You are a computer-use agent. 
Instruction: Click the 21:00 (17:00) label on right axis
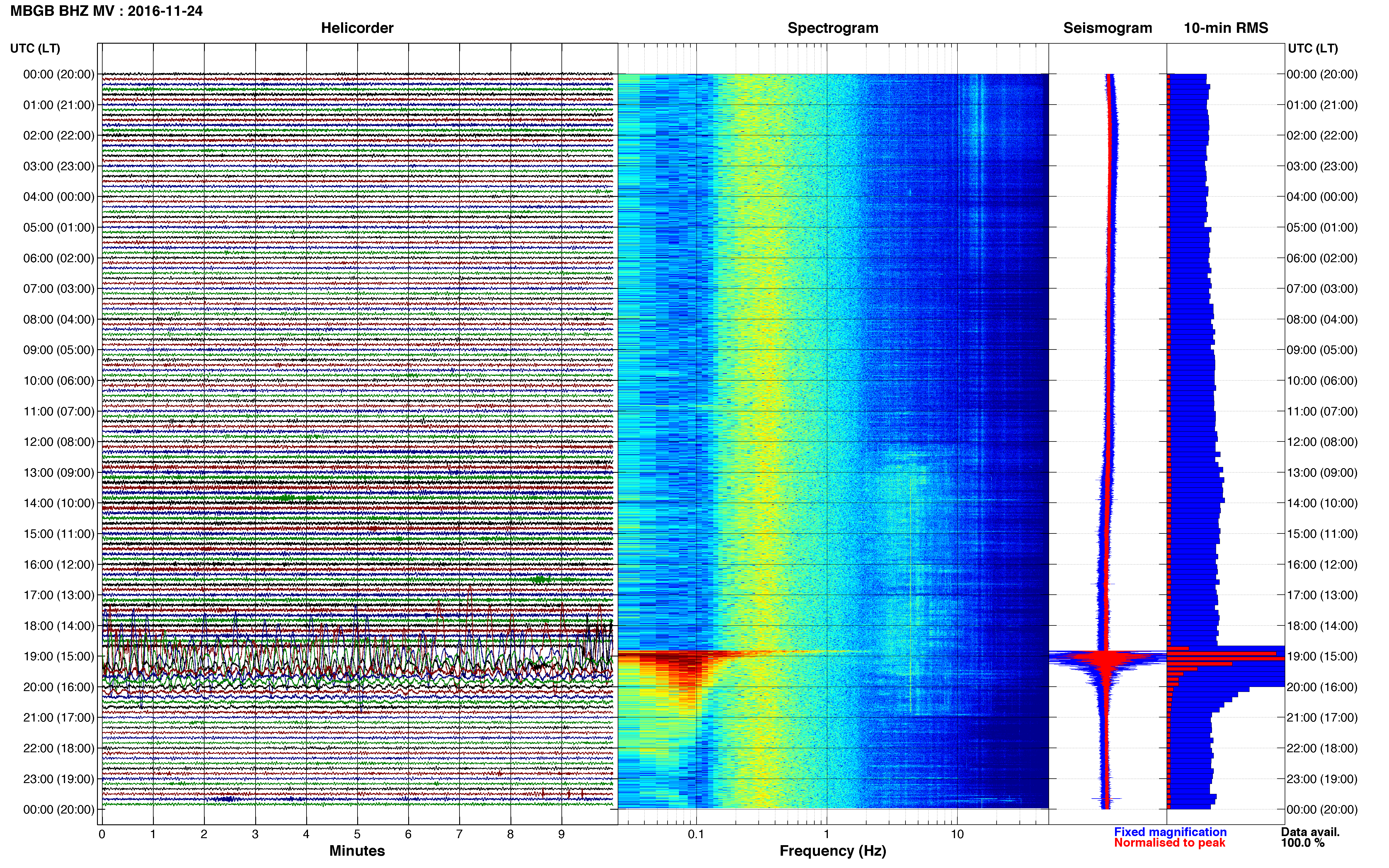pos(1322,718)
